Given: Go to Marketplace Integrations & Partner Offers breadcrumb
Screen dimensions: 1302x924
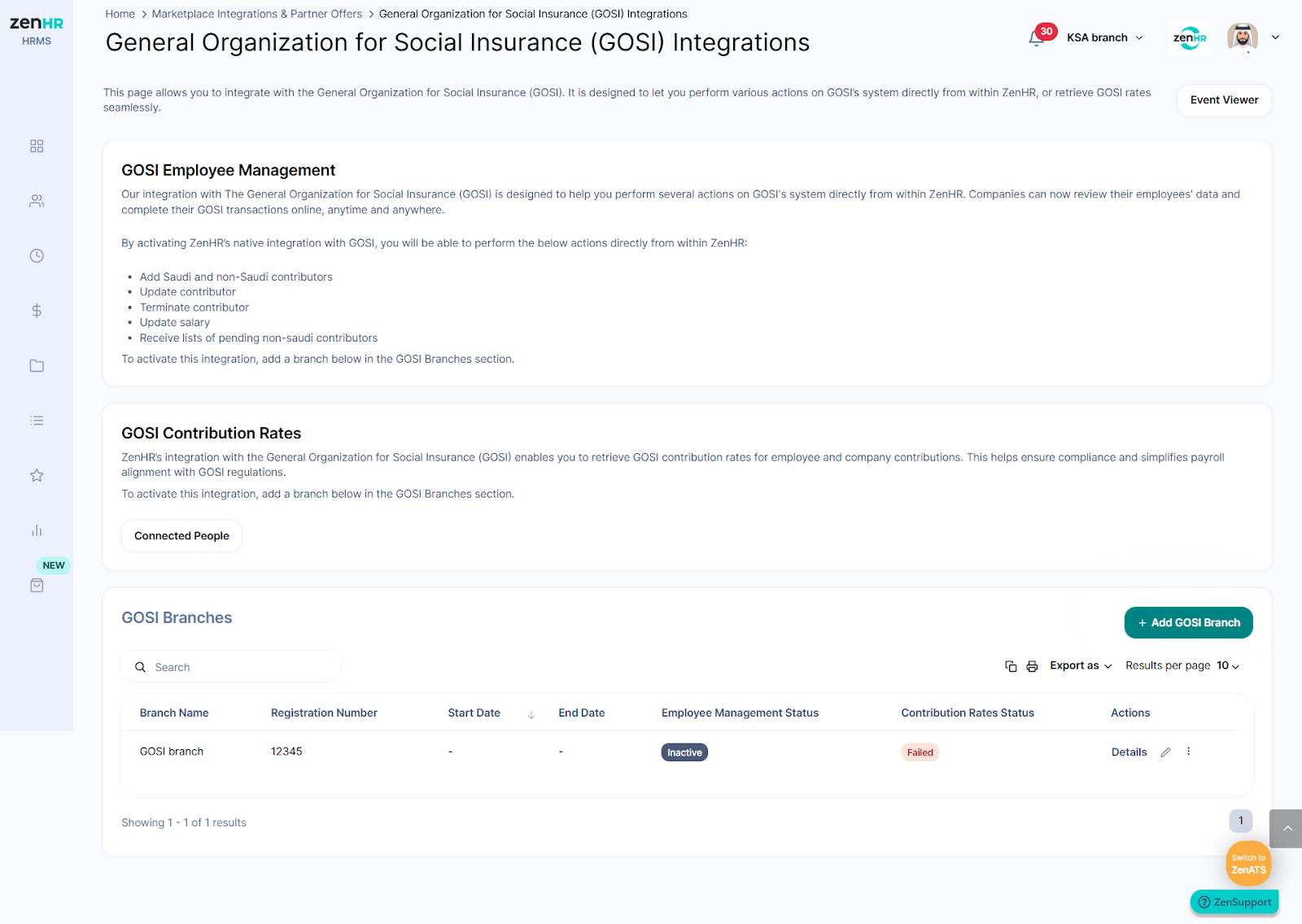Looking at the screenshot, I should [x=256, y=14].
